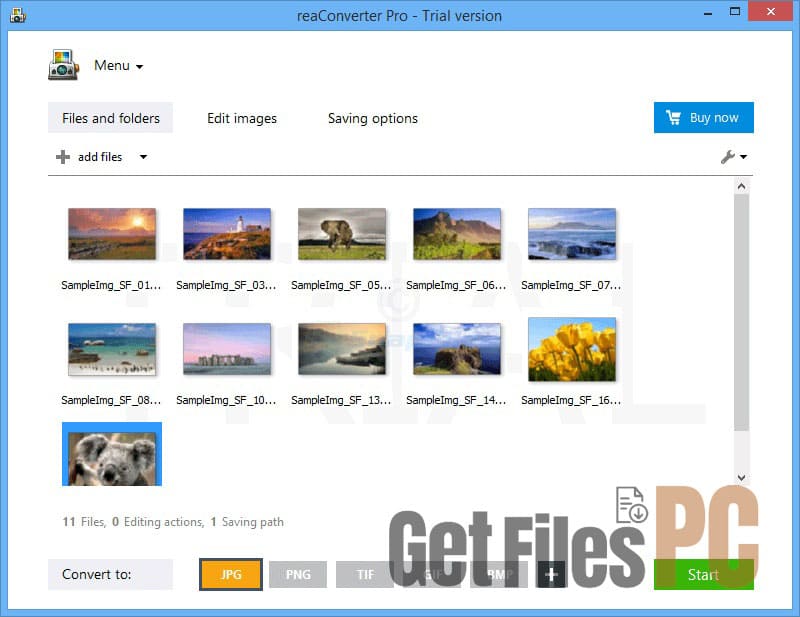The width and height of the screenshot is (800, 617).
Task: Select the SampleImg_SF_06 mountain thumbnail
Action: click(457, 234)
